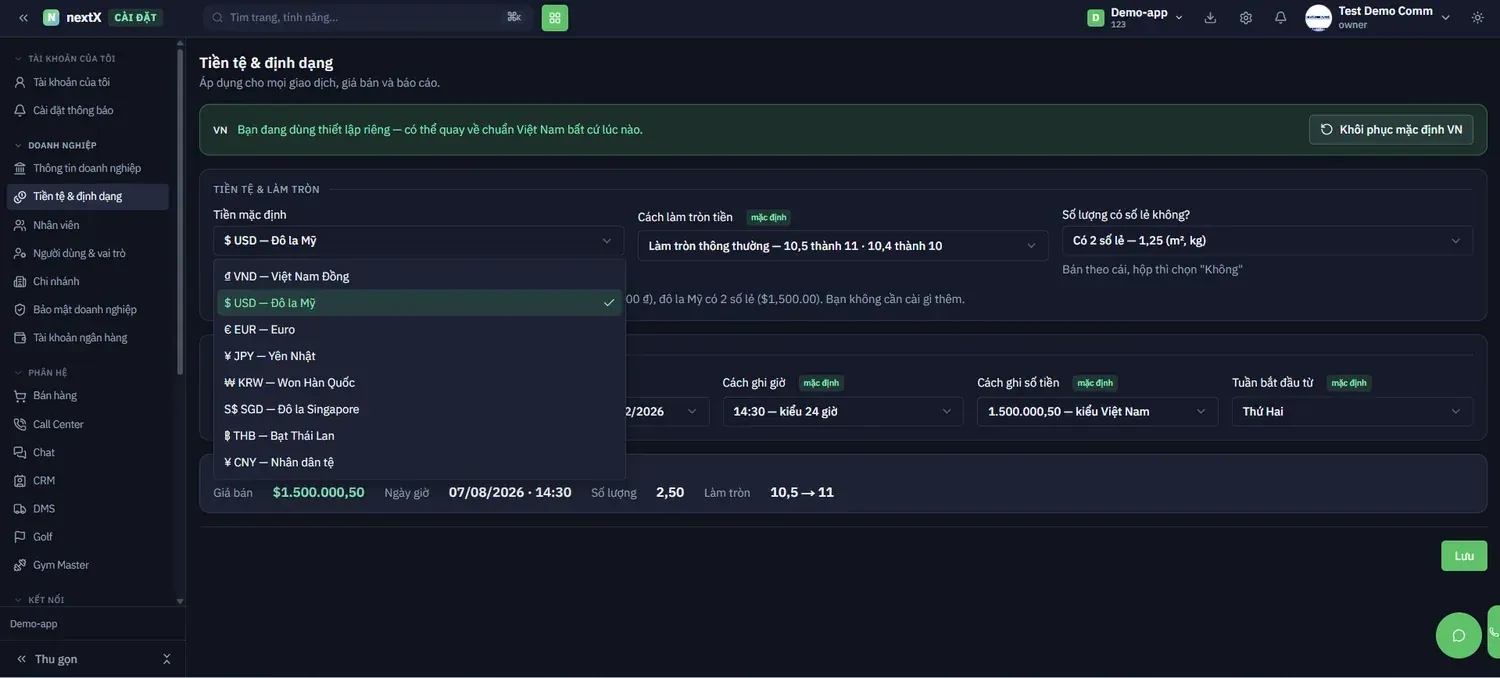Open the green chat bubble button
Viewport: 1500px width, 678px height.
coord(1458,635)
